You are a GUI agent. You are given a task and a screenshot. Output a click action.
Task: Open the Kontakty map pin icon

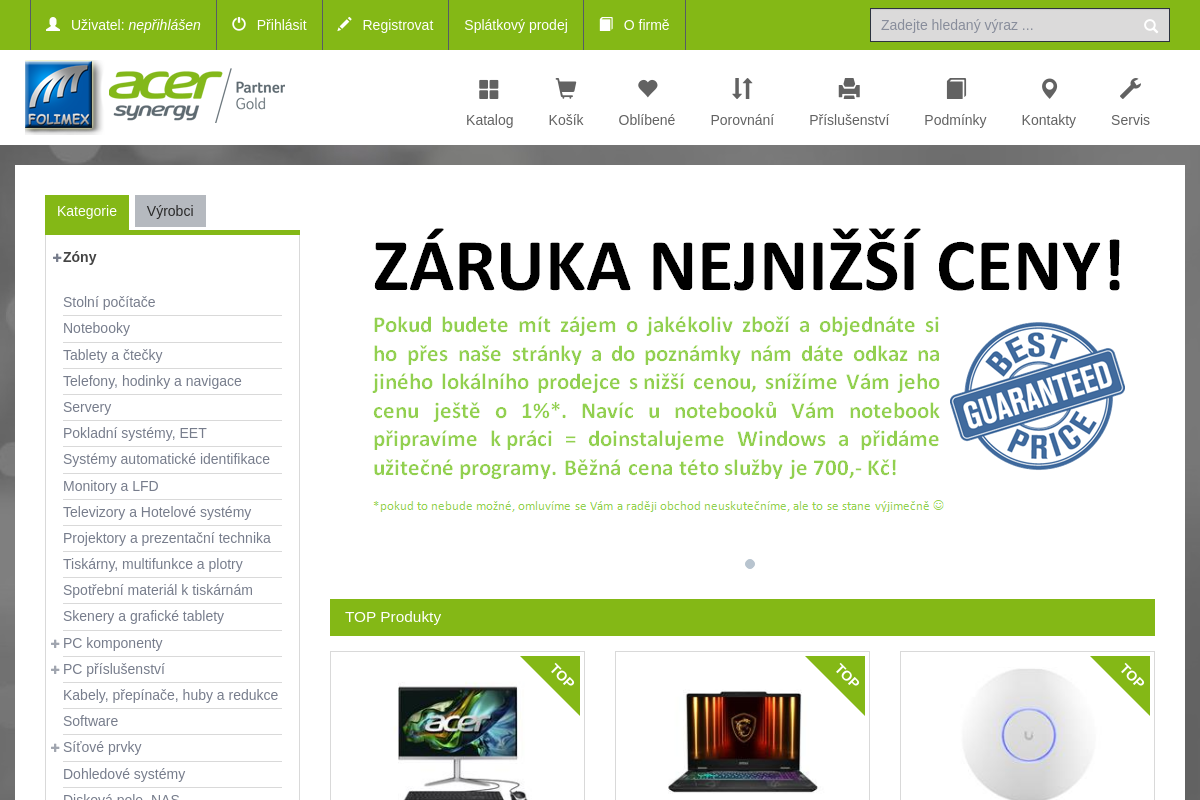pyautogui.click(x=1049, y=89)
